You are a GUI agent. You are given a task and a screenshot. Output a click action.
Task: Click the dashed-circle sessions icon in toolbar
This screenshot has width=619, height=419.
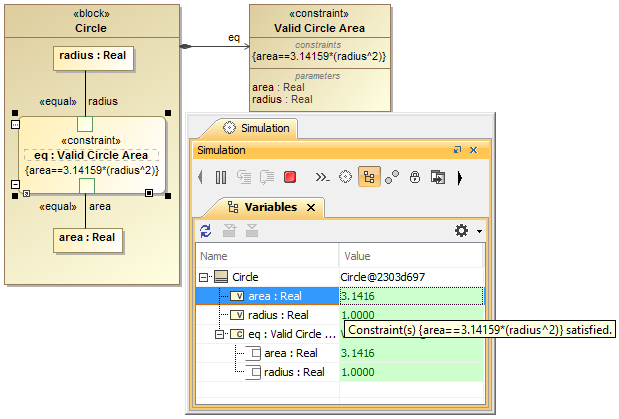(346, 177)
